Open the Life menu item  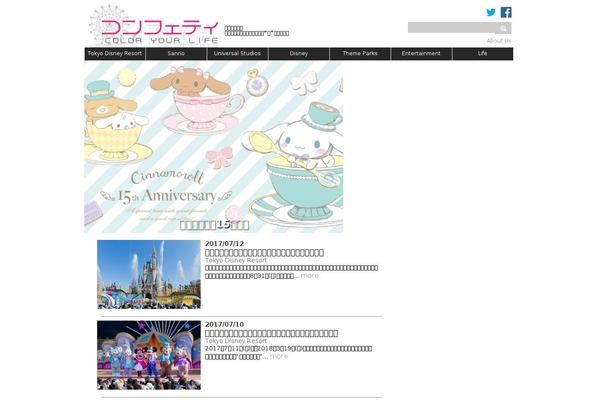pos(483,54)
